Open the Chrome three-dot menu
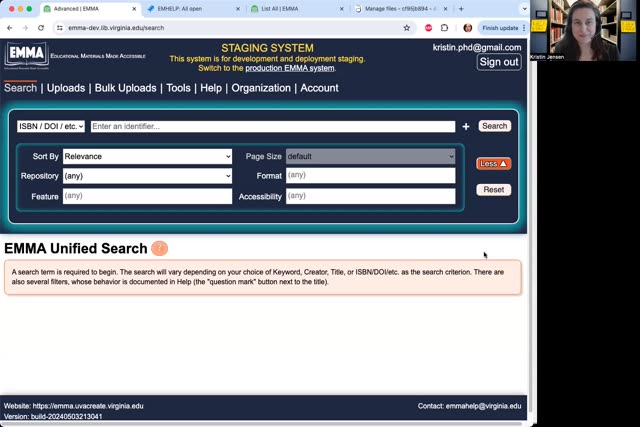The image size is (640, 427). point(524,28)
